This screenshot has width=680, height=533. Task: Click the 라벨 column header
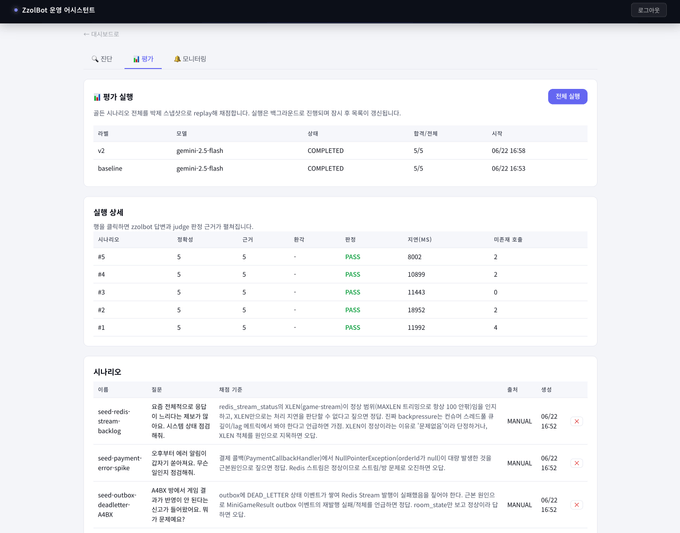click(x=103, y=134)
